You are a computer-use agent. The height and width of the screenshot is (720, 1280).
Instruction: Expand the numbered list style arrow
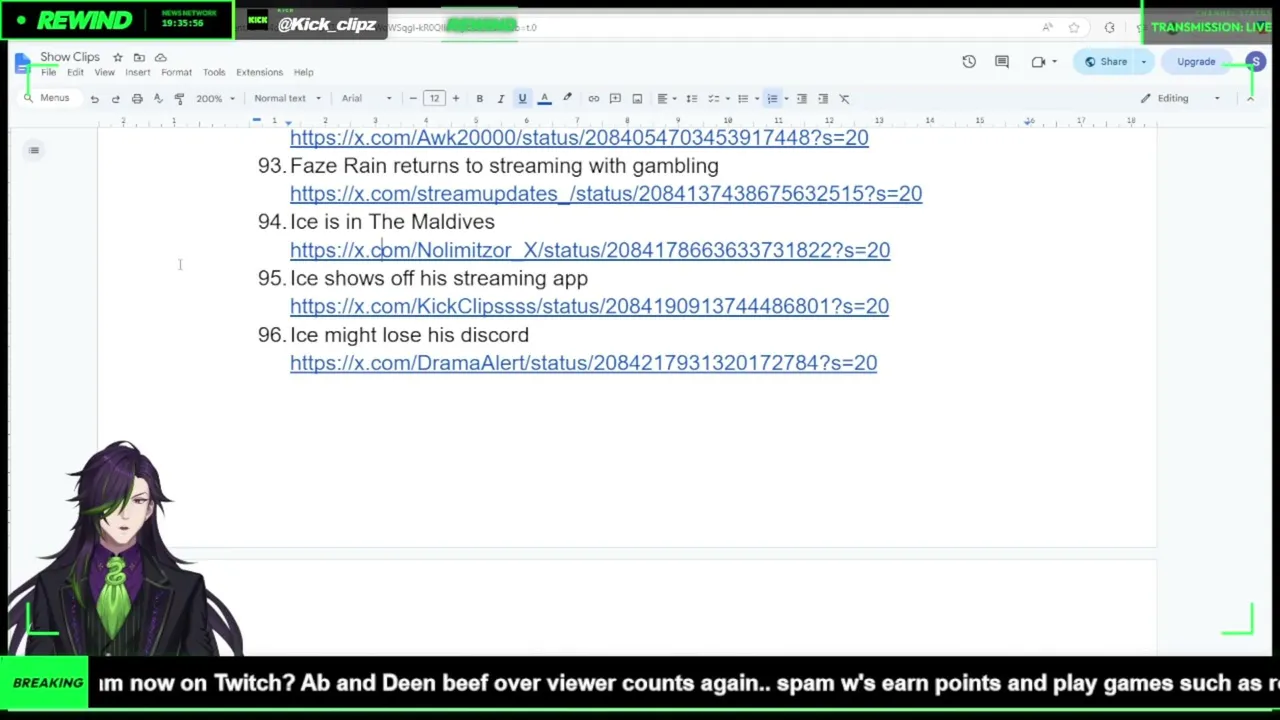pyautogui.click(x=786, y=98)
